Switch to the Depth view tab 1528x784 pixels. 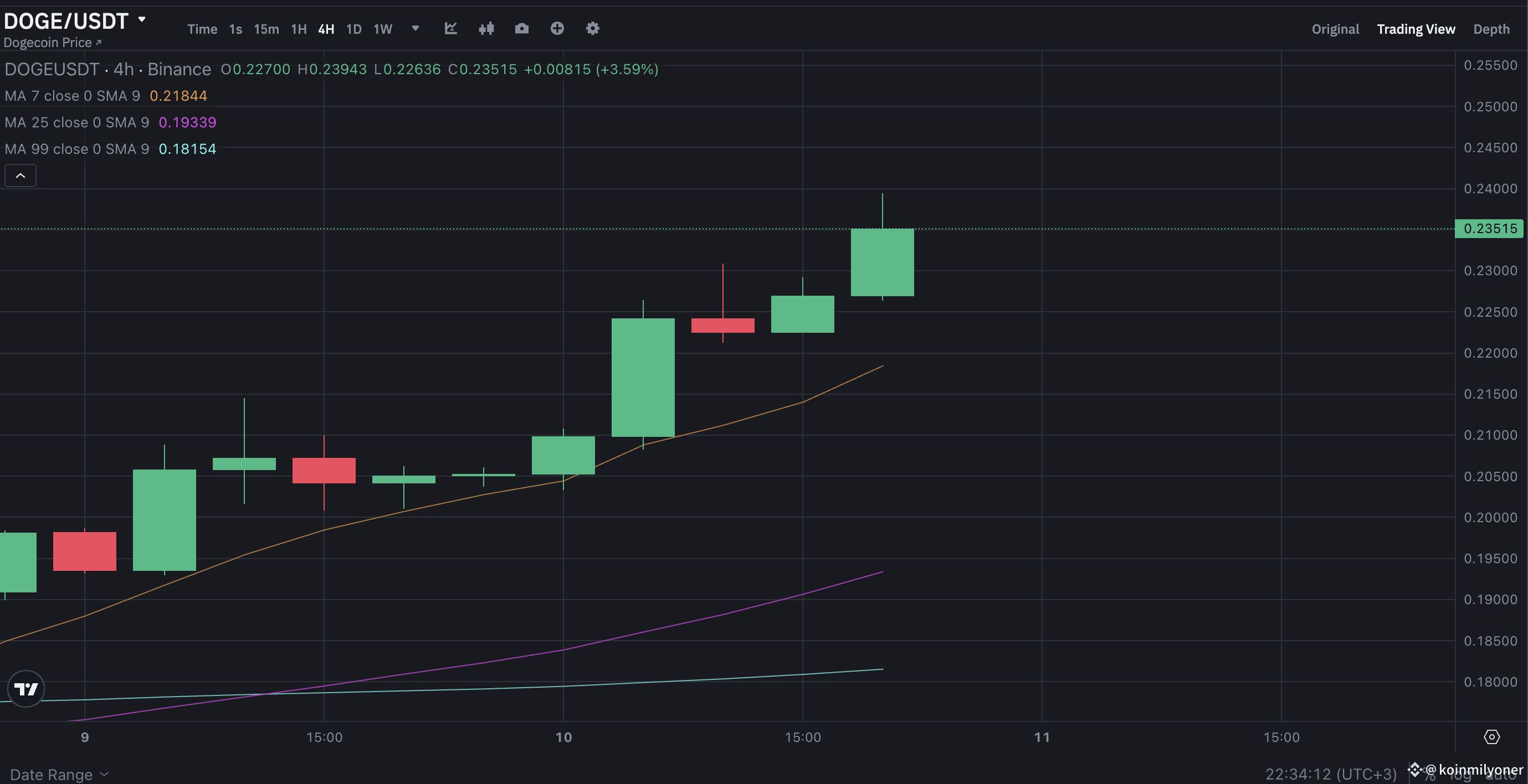click(1492, 28)
